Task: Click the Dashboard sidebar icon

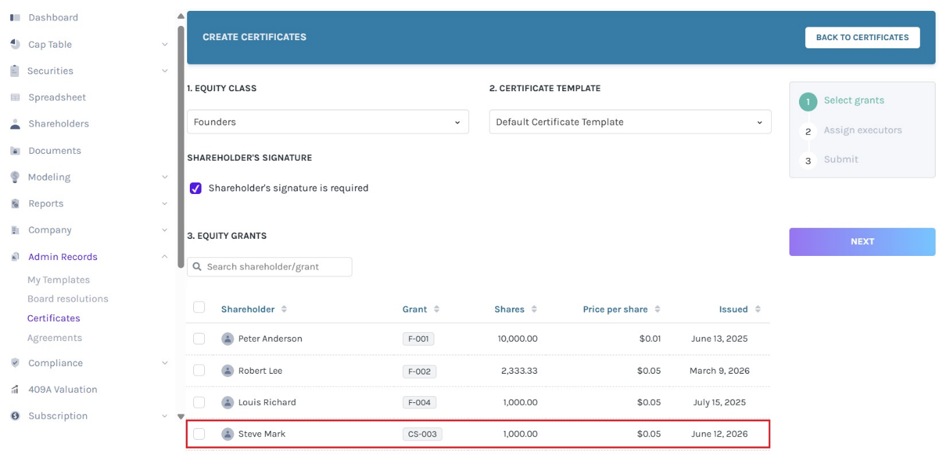Action: [x=16, y=17]
